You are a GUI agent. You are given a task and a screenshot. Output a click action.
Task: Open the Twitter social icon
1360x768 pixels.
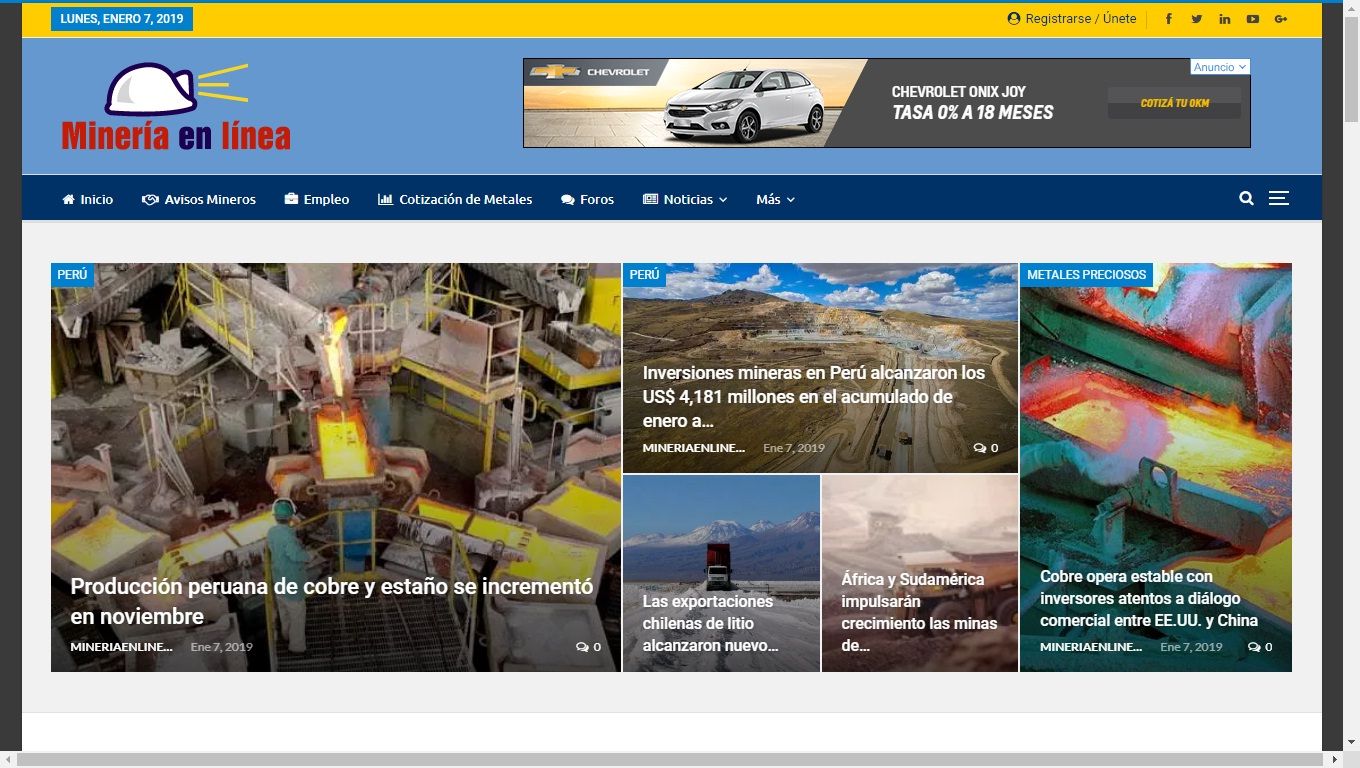tap(1196, 19)
